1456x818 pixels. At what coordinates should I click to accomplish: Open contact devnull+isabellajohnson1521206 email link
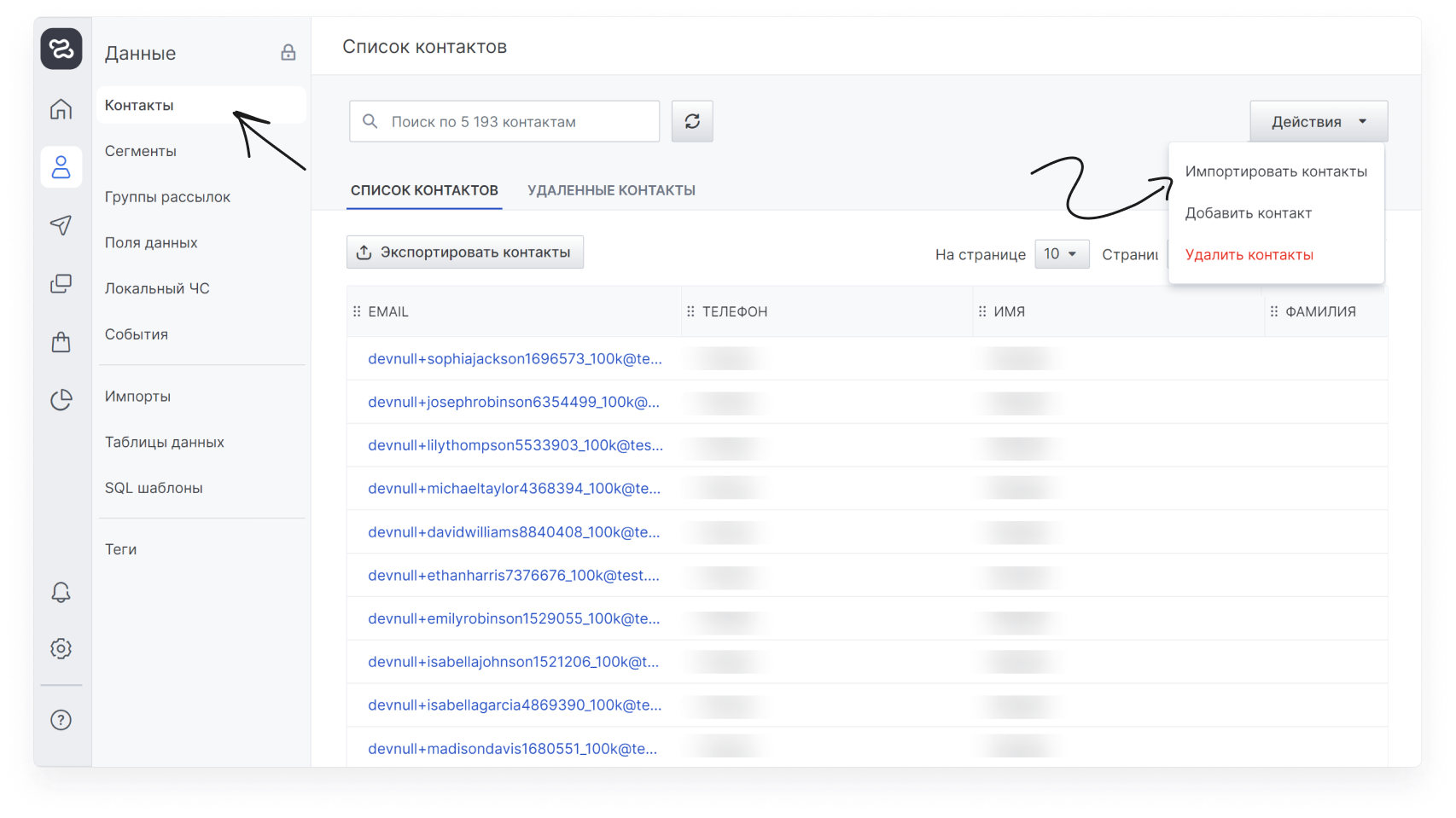(x=513, y=662)
